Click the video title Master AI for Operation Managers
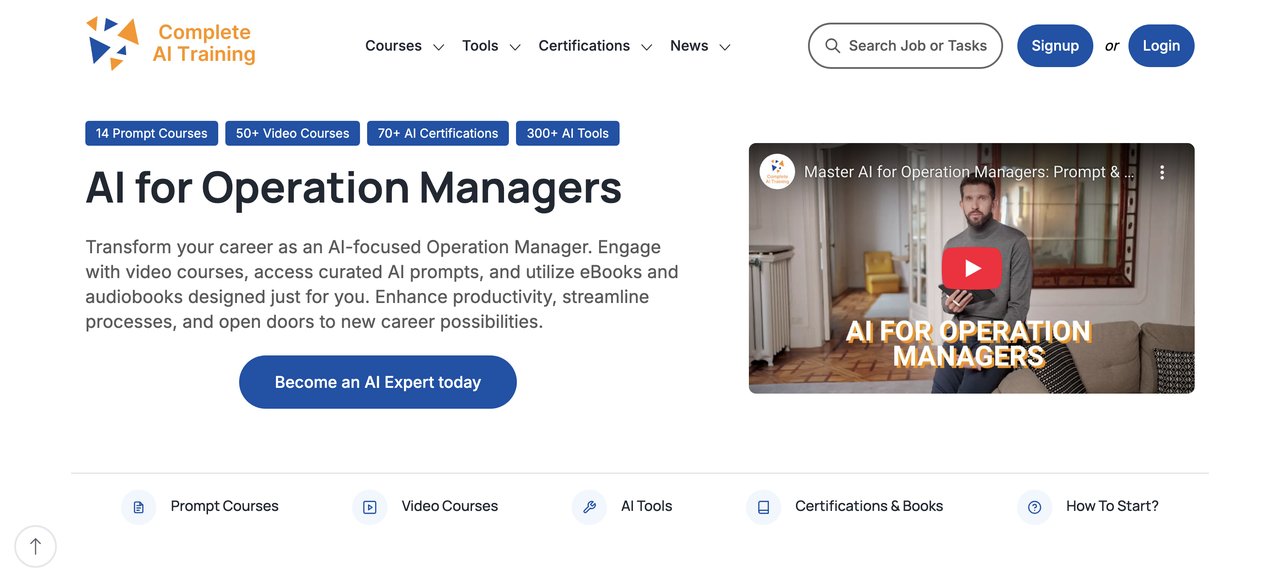 (x=969, y=172)
